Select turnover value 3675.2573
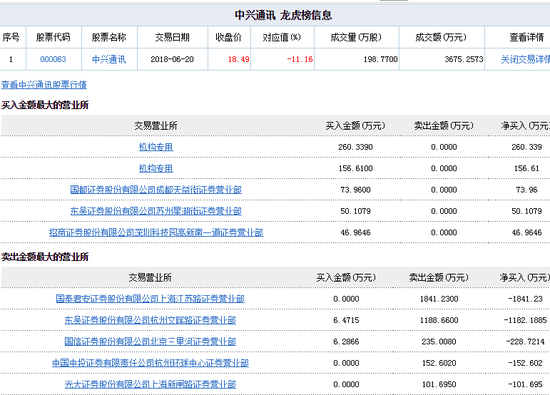Viewport: 550px width, 395px height. pyautogui.click(x=464, y=59)
